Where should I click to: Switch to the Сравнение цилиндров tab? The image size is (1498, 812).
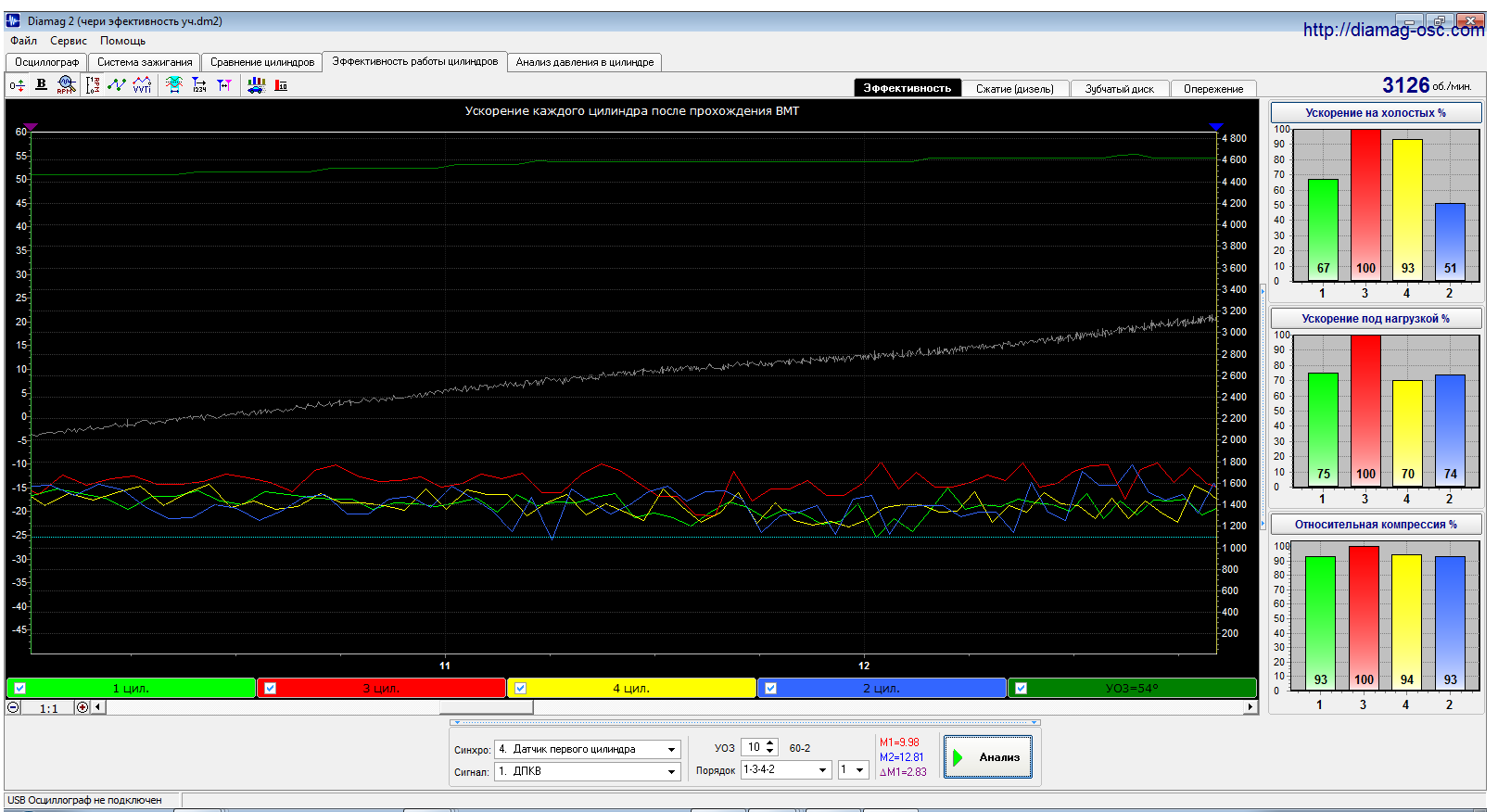point(262,62)
